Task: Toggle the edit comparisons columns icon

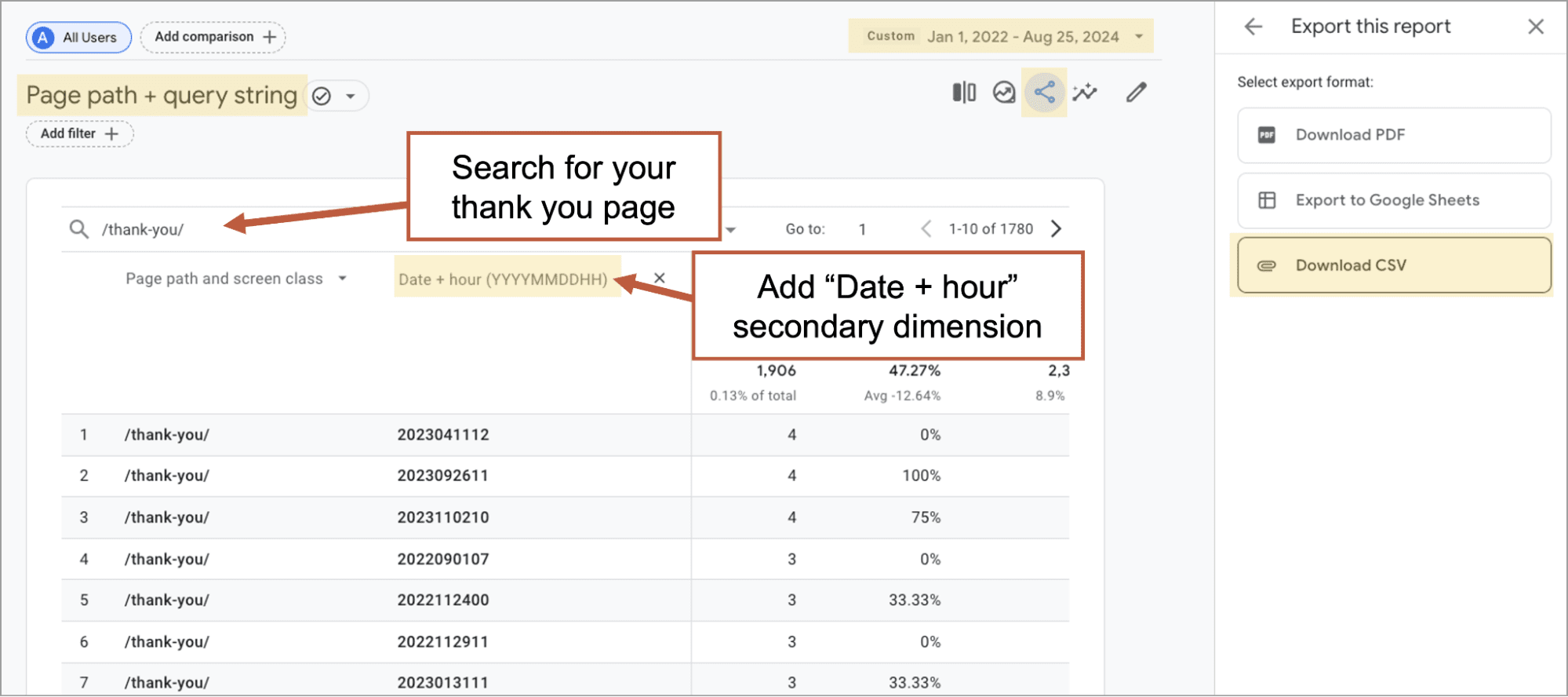Action: point(964,93)
